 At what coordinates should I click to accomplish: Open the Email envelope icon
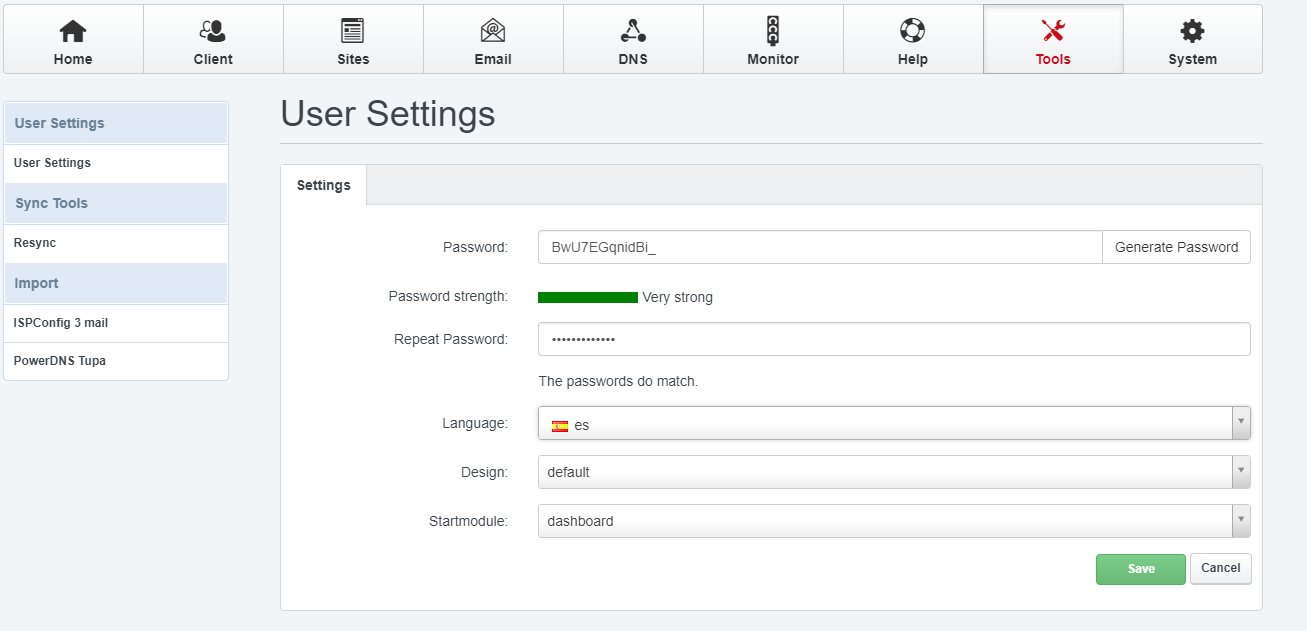point(493,31)
